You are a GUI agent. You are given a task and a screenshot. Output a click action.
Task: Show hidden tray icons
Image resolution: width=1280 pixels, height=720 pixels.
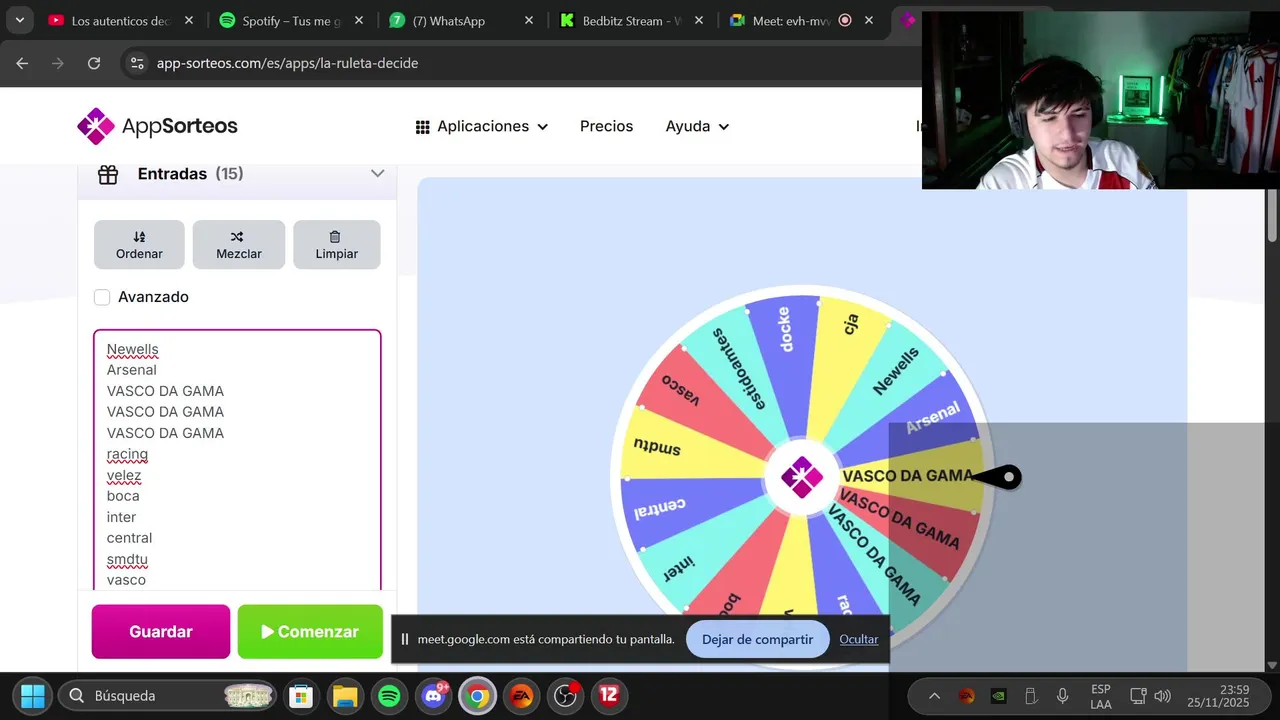click(934, 696)
